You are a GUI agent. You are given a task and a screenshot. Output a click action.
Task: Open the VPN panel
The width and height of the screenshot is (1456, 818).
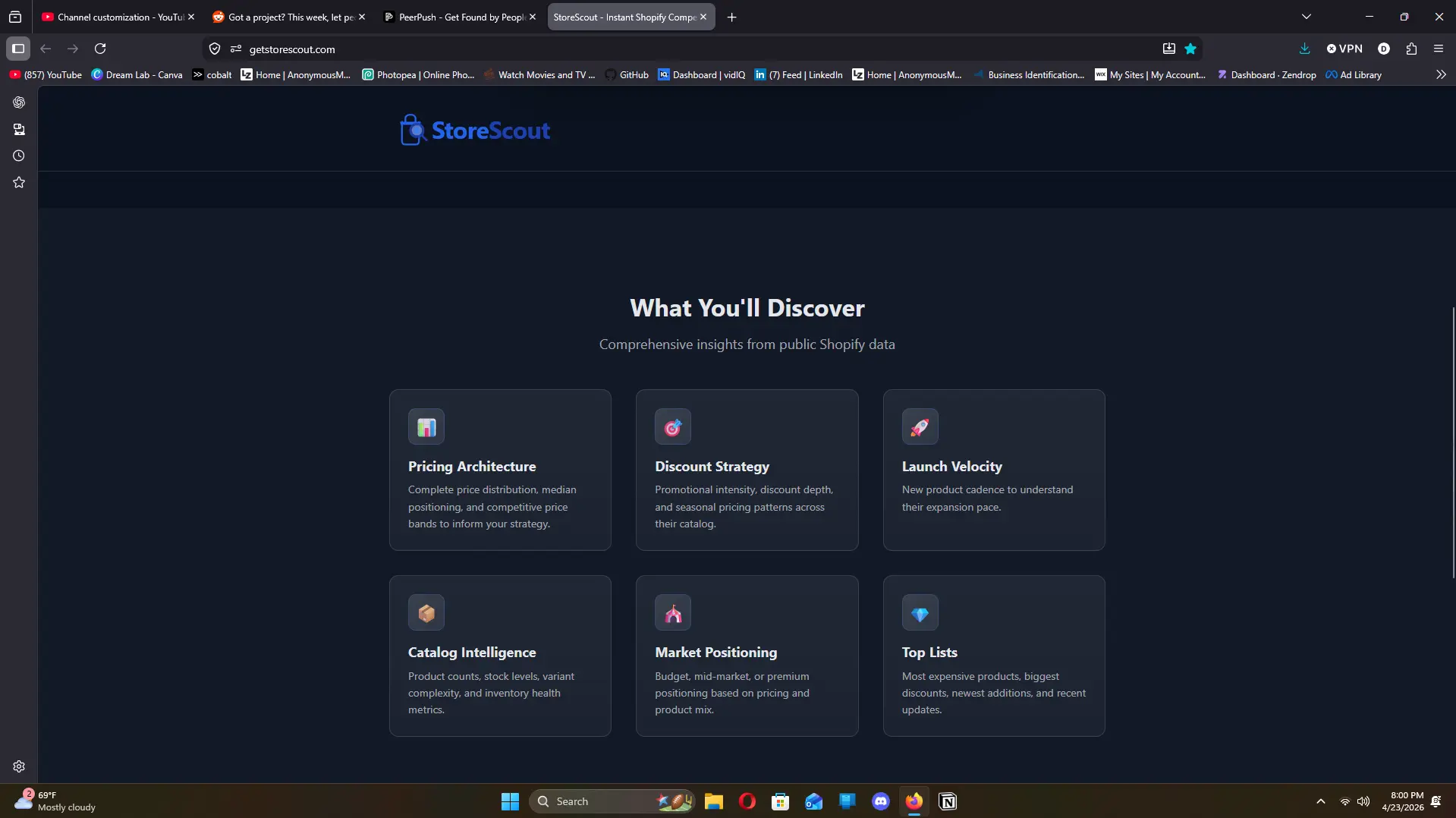(x=1344, y=49)
